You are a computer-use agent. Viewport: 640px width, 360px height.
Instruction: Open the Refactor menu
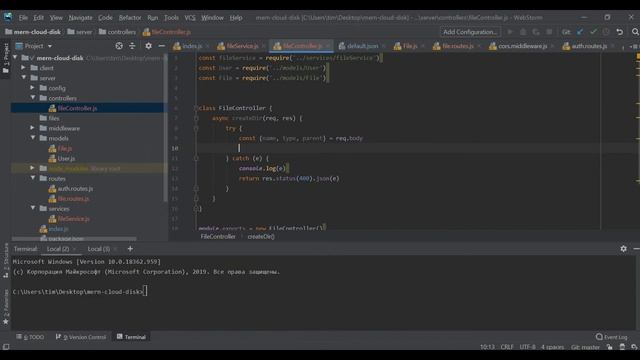(x=130, y=18)
